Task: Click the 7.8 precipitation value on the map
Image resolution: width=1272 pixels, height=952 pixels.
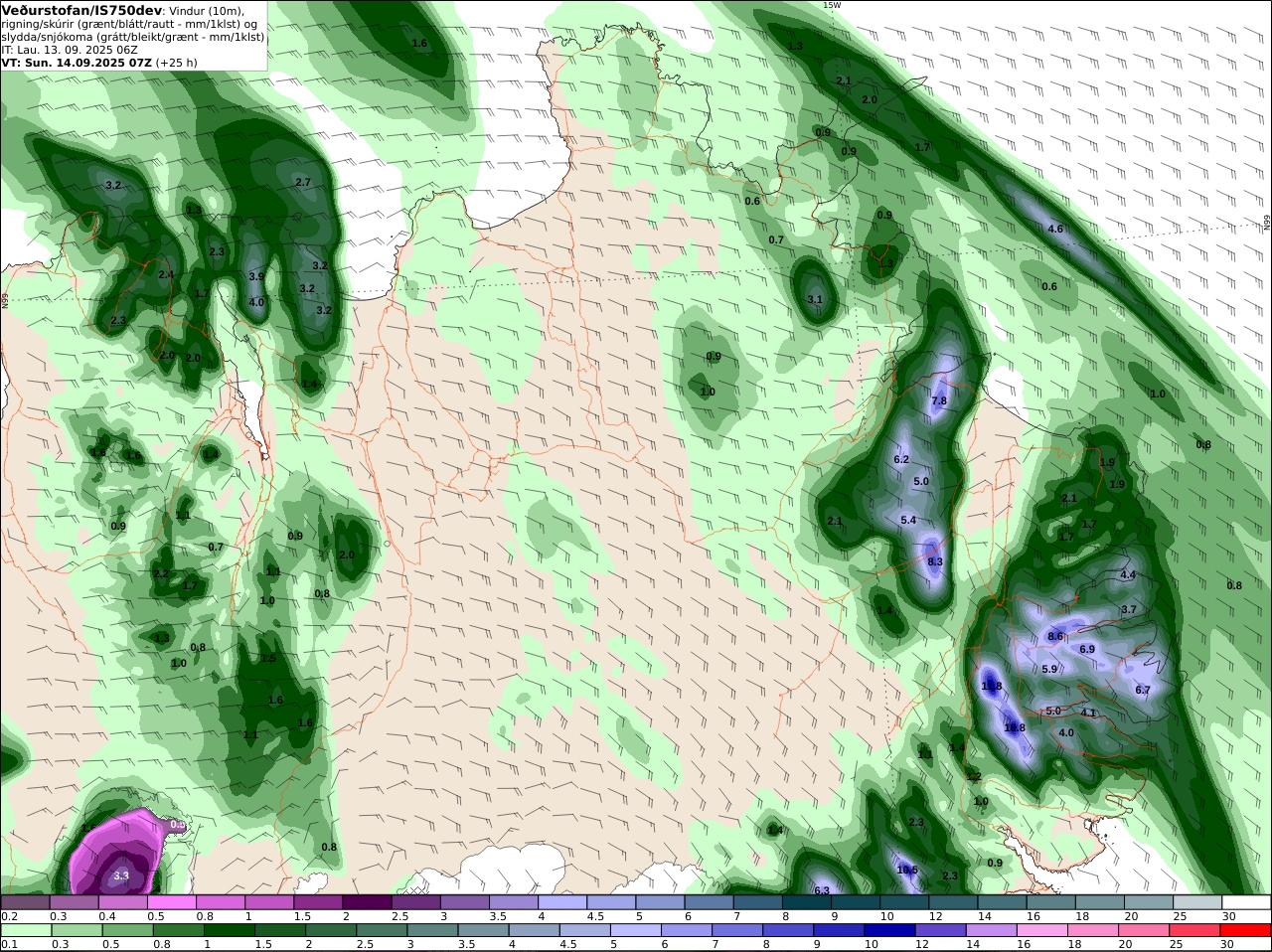Action: click(x=939, y=400)
